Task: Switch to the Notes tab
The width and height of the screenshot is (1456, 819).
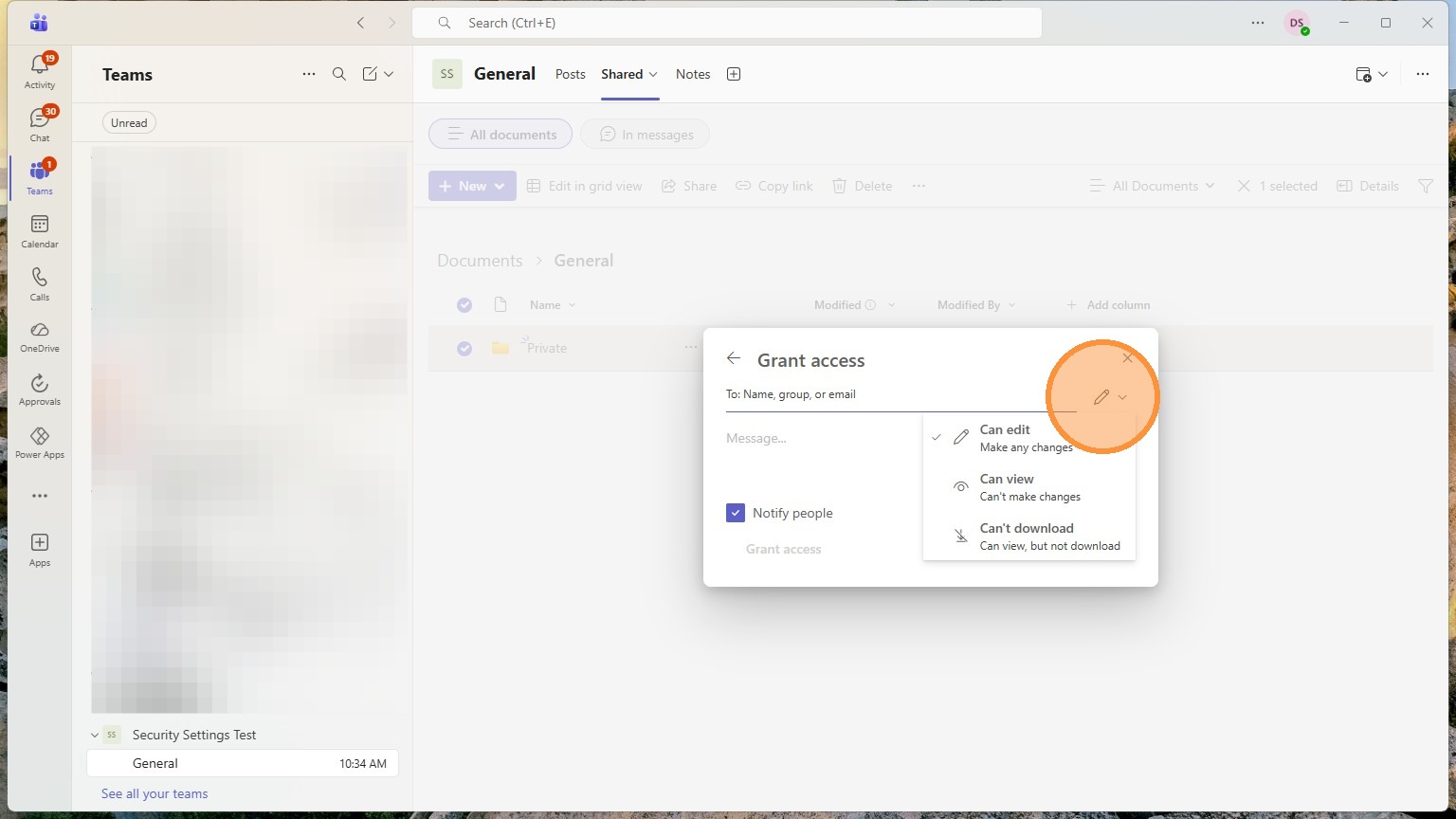Action: point(693,74)
